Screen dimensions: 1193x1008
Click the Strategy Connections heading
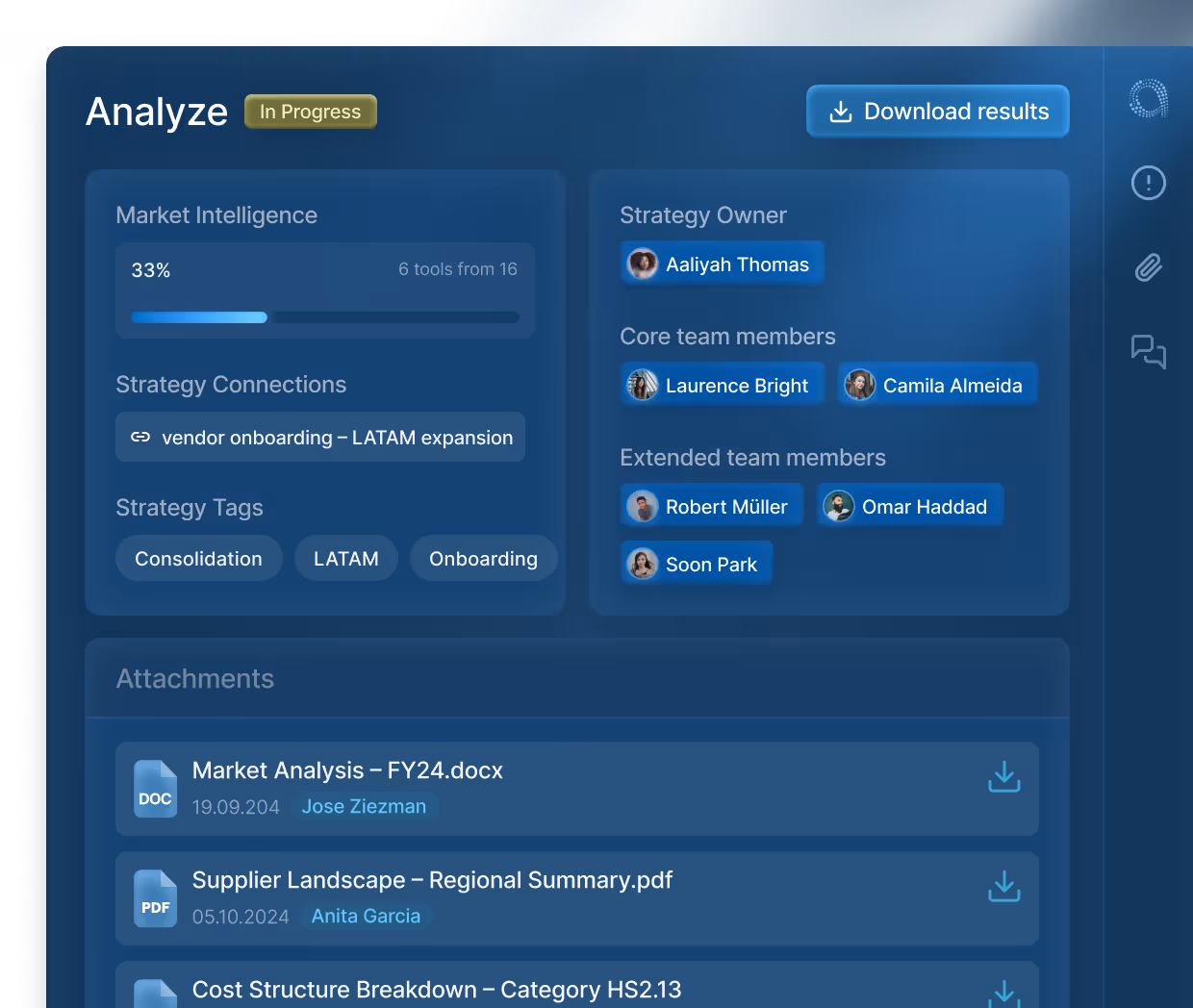[x=231, y=385]
